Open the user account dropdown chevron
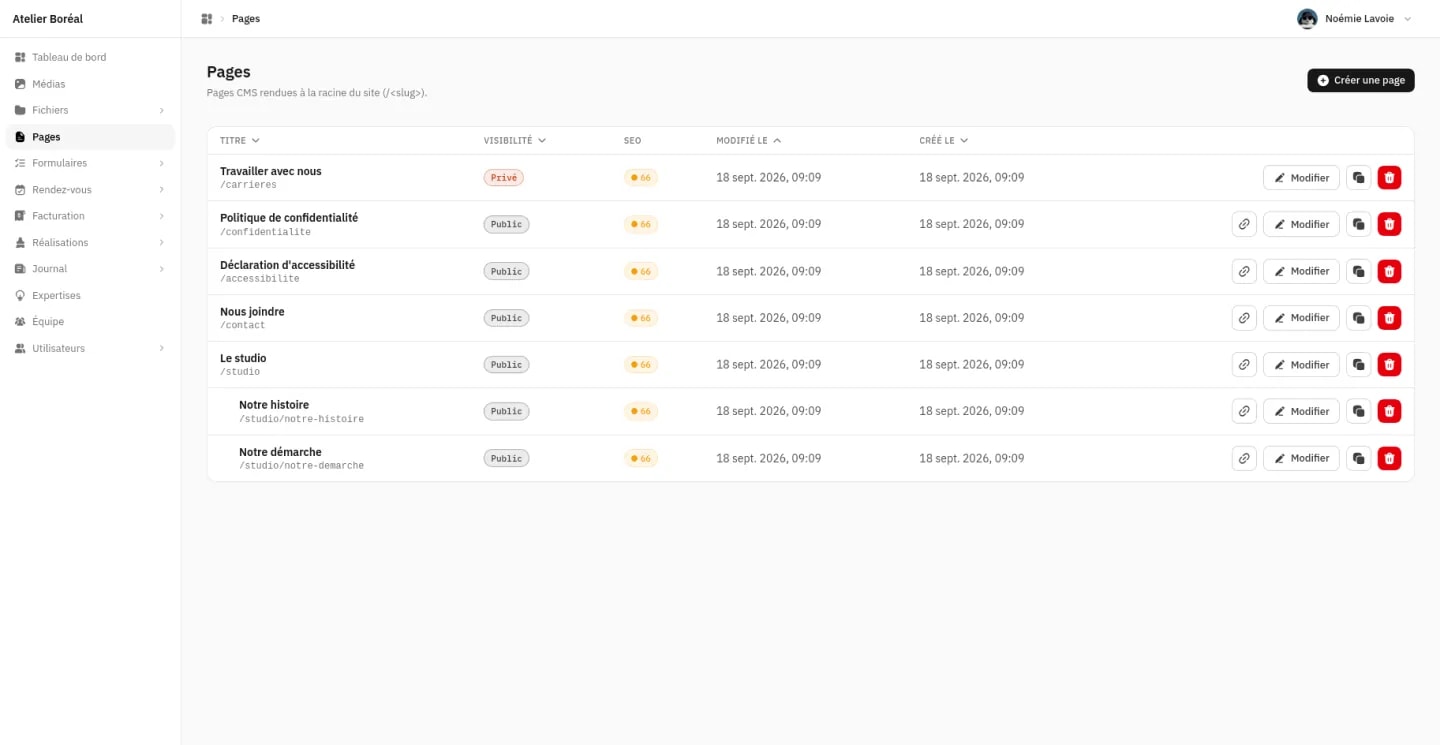The image size is (1440, 745). (1408, 19)
